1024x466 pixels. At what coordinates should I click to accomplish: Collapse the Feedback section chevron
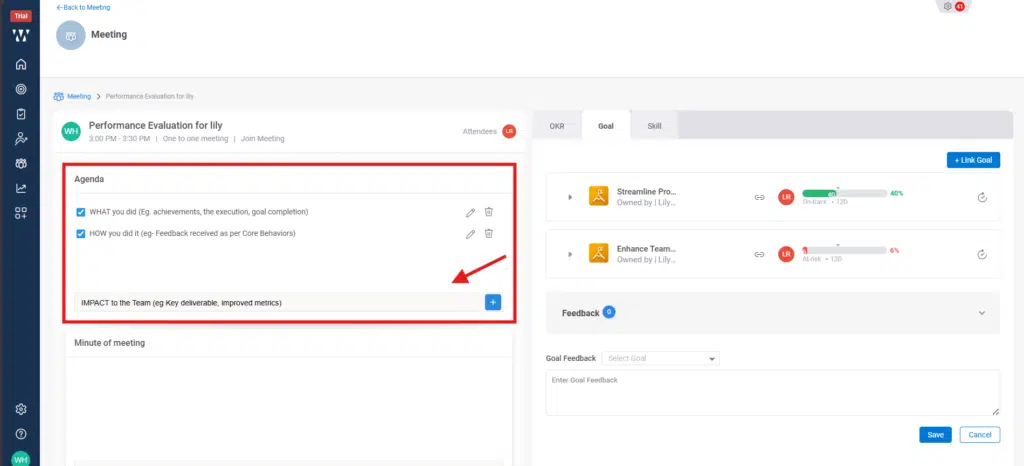coord(980,313)
